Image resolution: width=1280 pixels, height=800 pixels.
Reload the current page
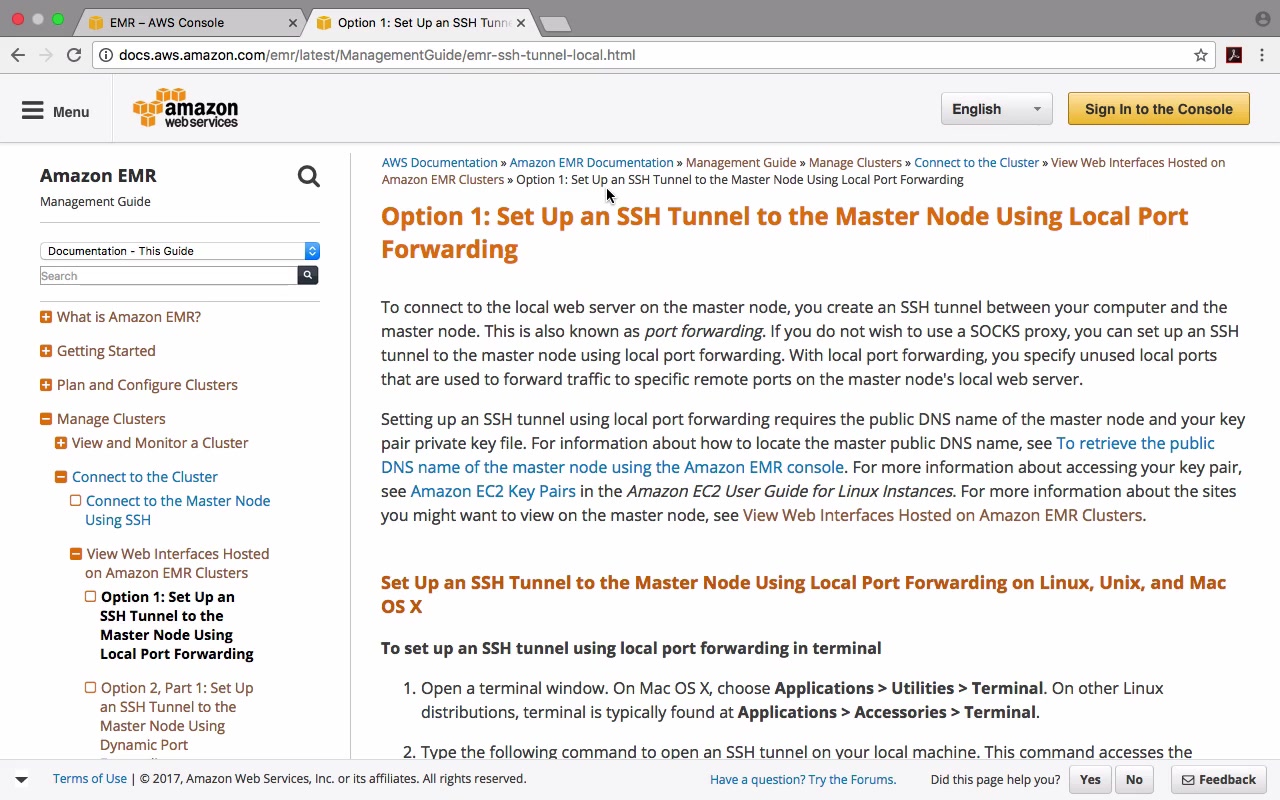[x=74, y=55]
